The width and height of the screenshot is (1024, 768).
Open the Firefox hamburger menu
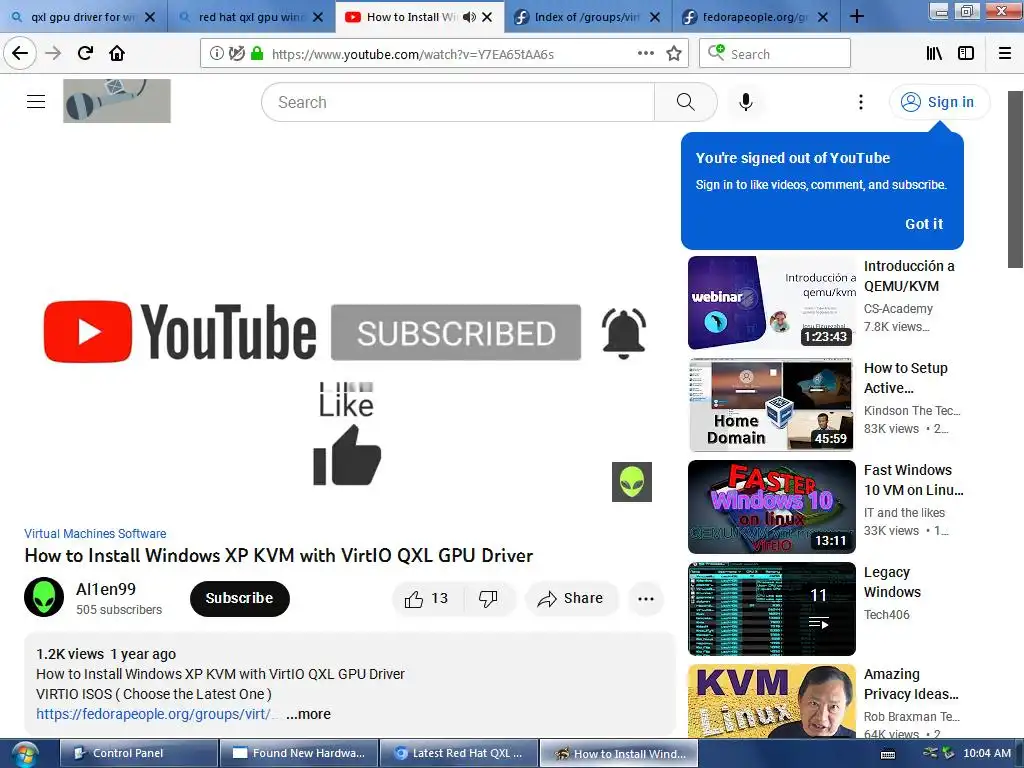pos(1005,54)
